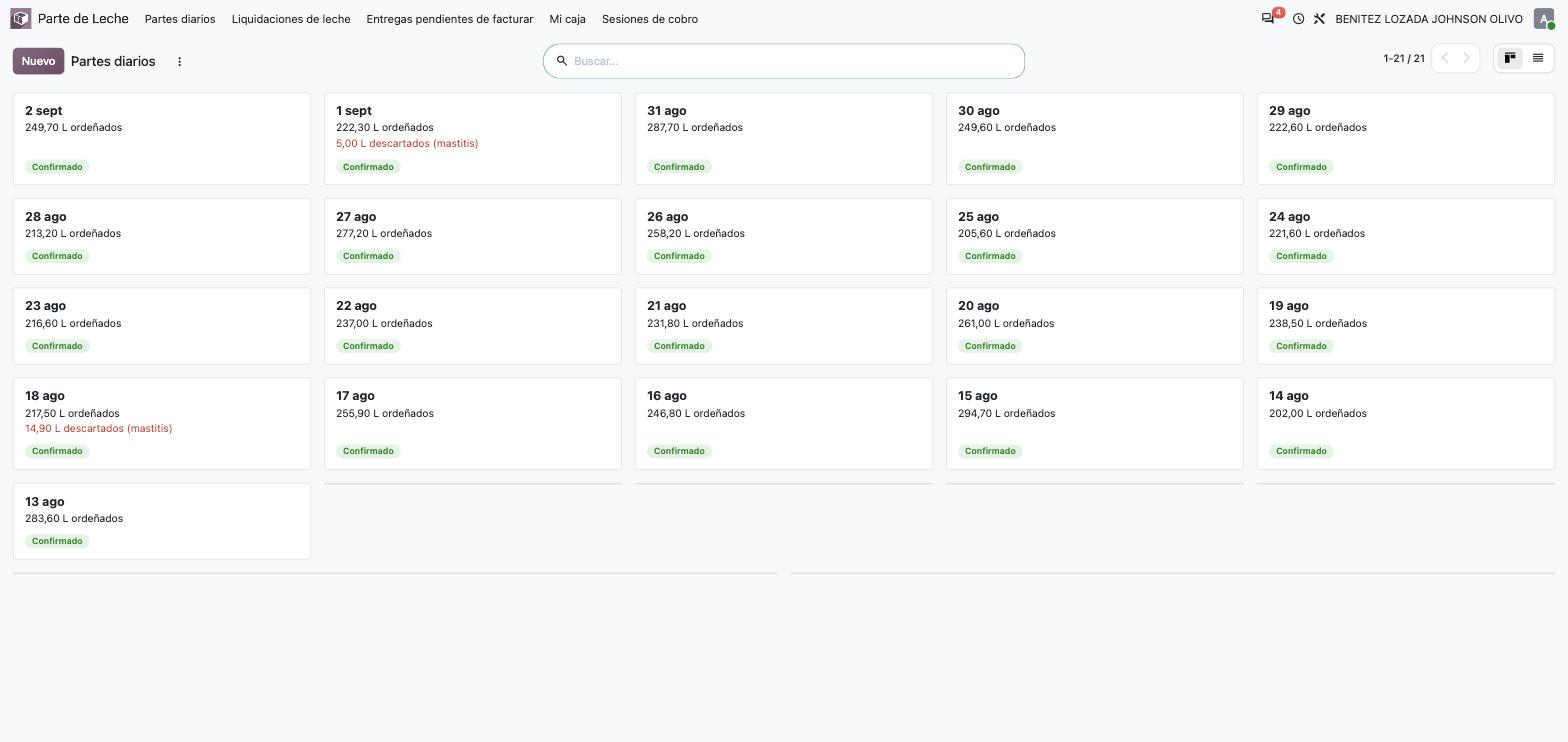Open the 20 ago record card
The height and width of the screenshot is (742, 1568).
(x=1095, y=326)
